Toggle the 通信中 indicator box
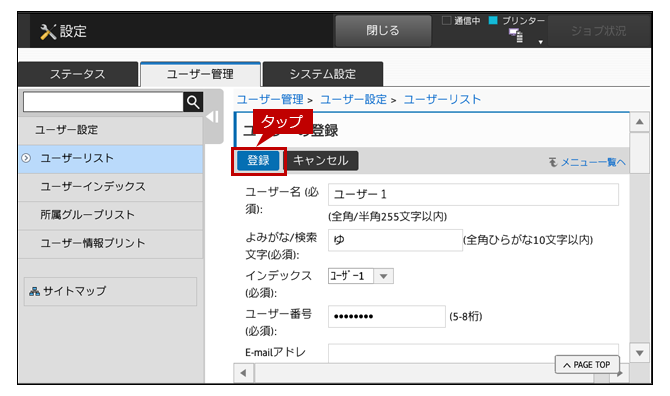 pos(446,21)
